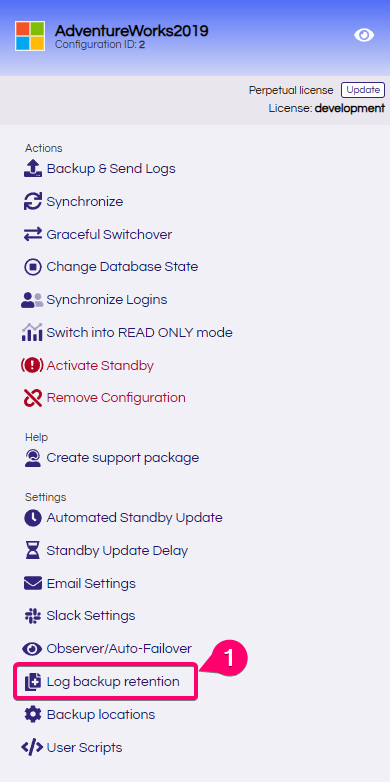Open Backup locations settings

90,715
